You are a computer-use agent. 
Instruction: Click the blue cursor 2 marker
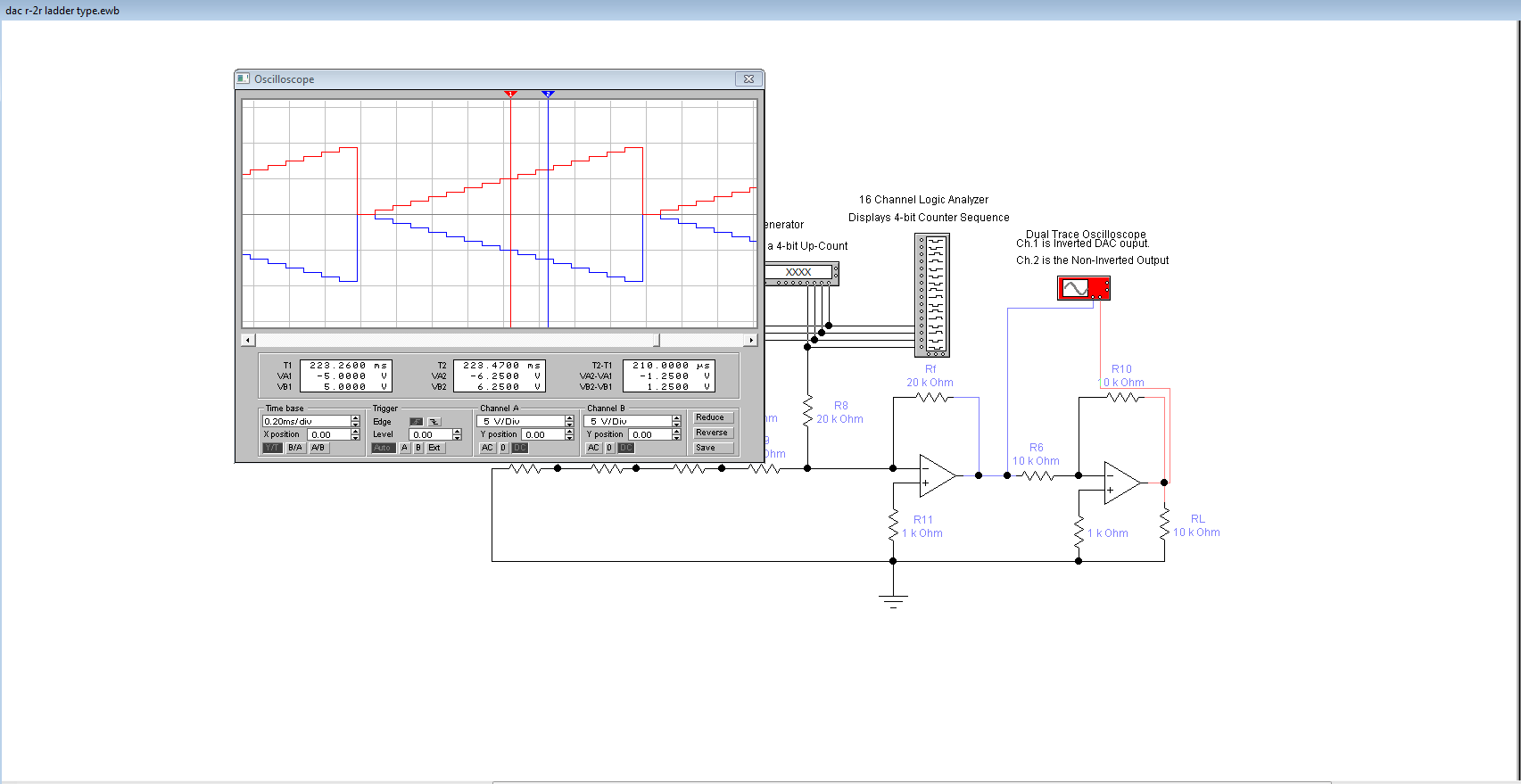tap(548, 94)
